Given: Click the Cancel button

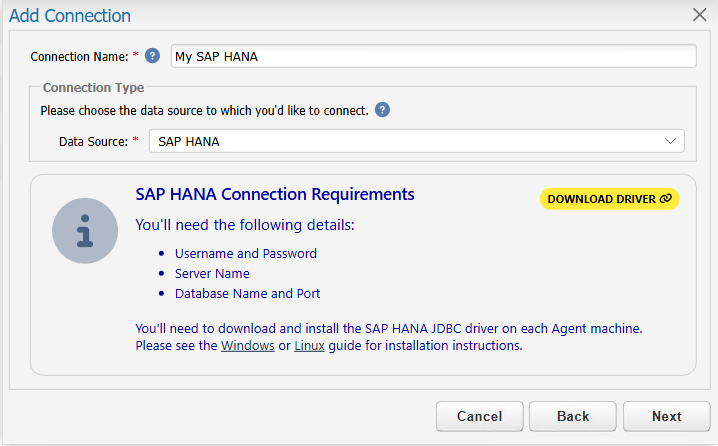Looking at the screenshot, I should click(479, 416).
